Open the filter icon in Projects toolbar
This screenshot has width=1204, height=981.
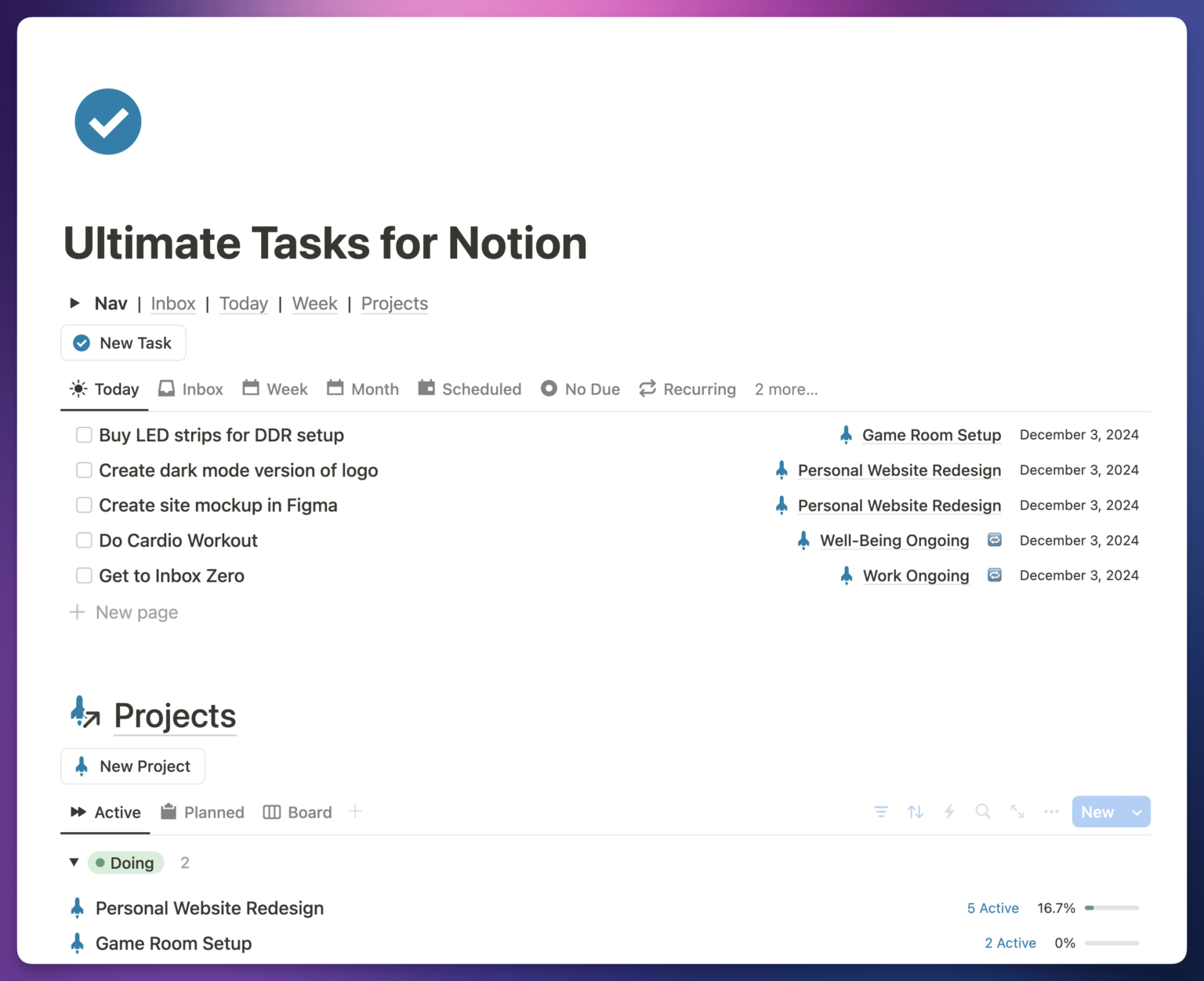[881, 812]
